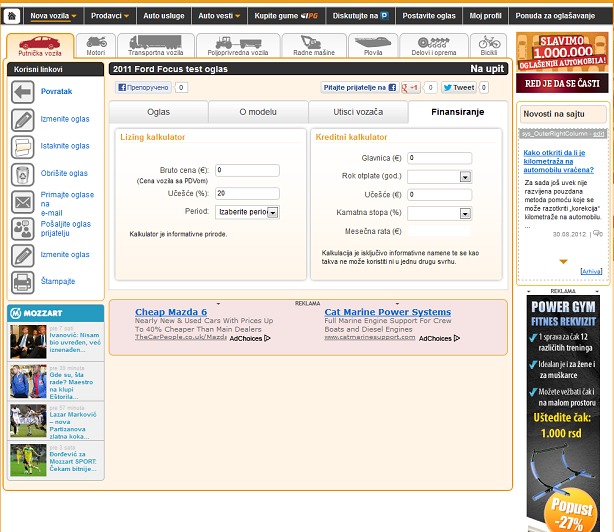Click the email envelope icon in sidebar
This screenshot has width=614, height=532.
click(x=23, y=202)
